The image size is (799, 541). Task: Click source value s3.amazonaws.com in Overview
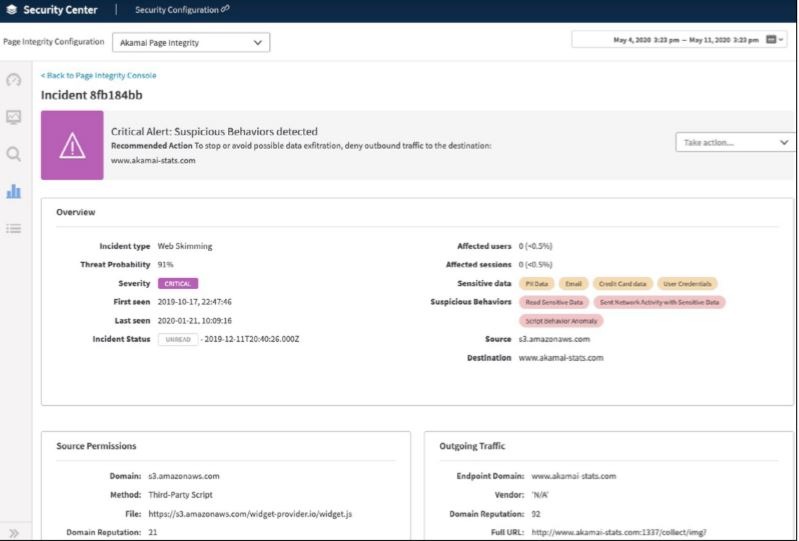pyautogui.click(x=554, y=339)
